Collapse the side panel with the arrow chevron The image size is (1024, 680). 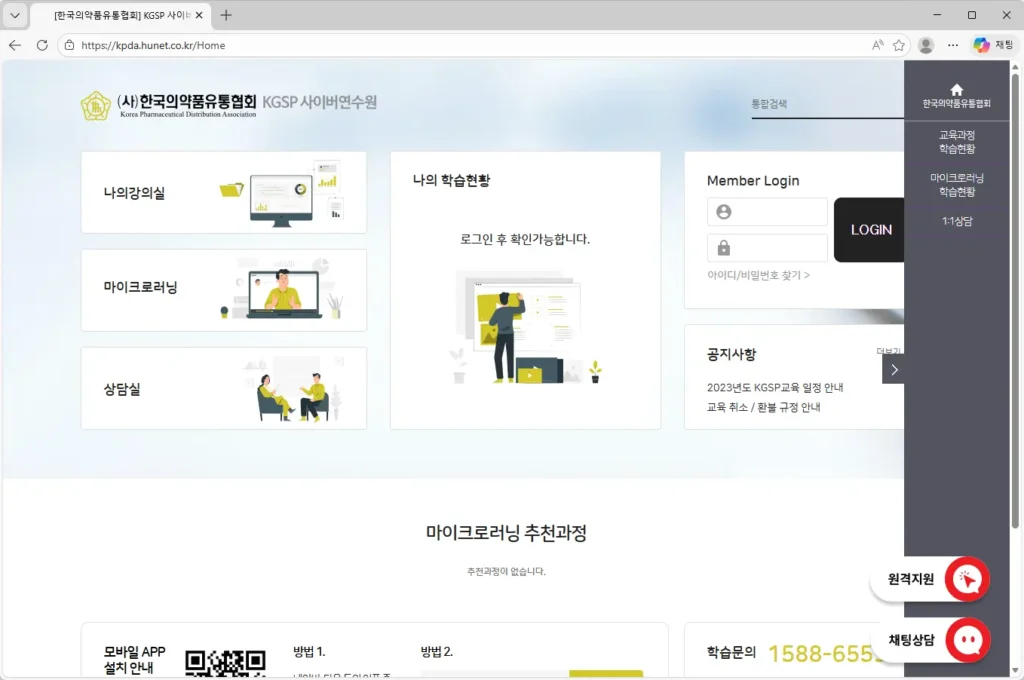pyautogui.click(x=894, y=369)
